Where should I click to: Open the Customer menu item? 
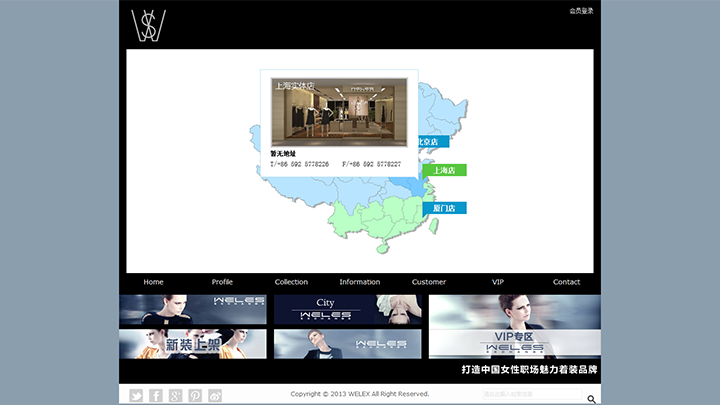(x=429, y=282)
